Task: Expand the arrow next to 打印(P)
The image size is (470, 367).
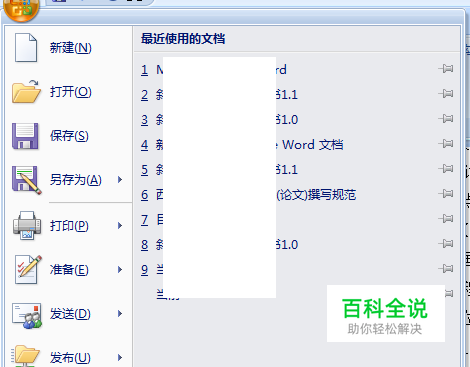Action: 120,226
